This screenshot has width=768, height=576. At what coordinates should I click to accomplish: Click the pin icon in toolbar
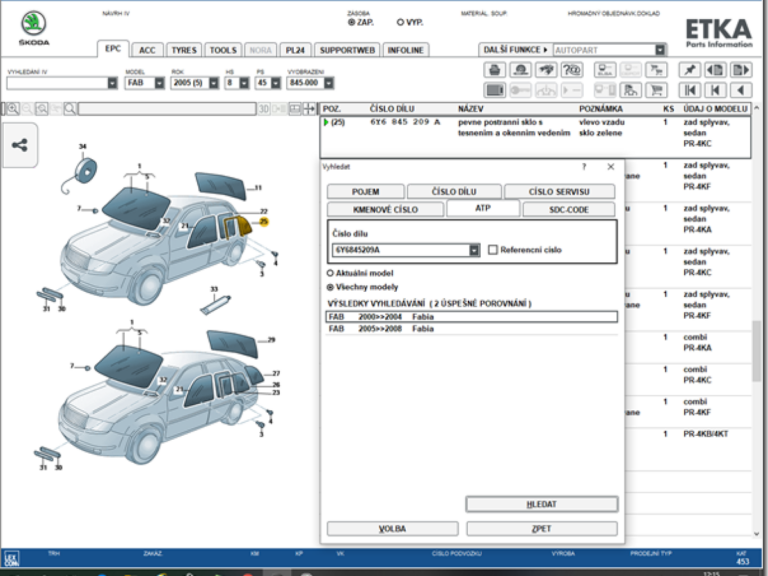(x=689, y=70)
